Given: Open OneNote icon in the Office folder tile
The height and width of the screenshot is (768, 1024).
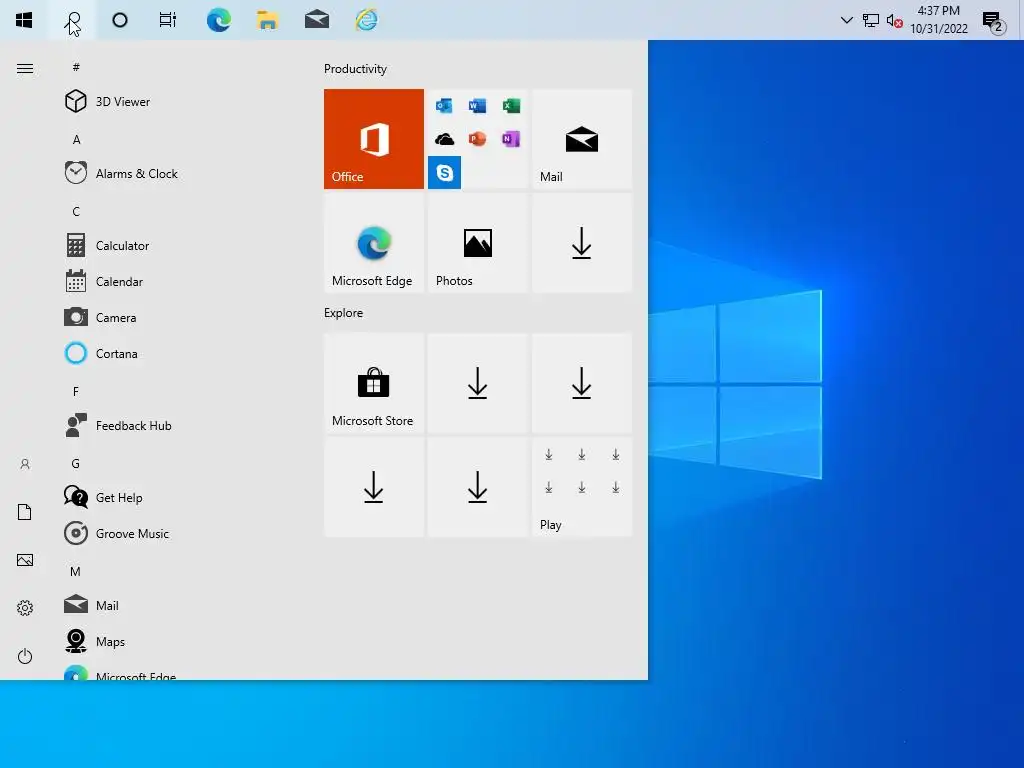Looking at the screenshot, I should click(511, 138).
